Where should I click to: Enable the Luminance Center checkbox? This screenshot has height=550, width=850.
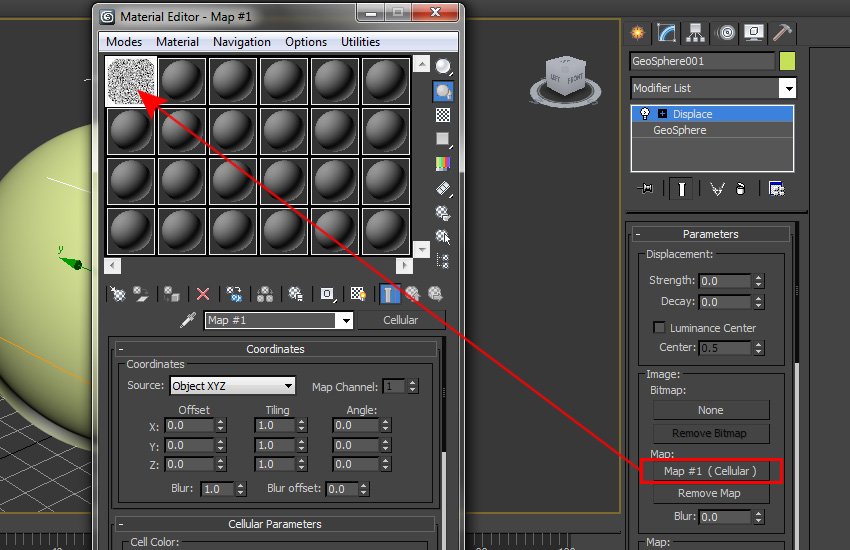[659, 328]
